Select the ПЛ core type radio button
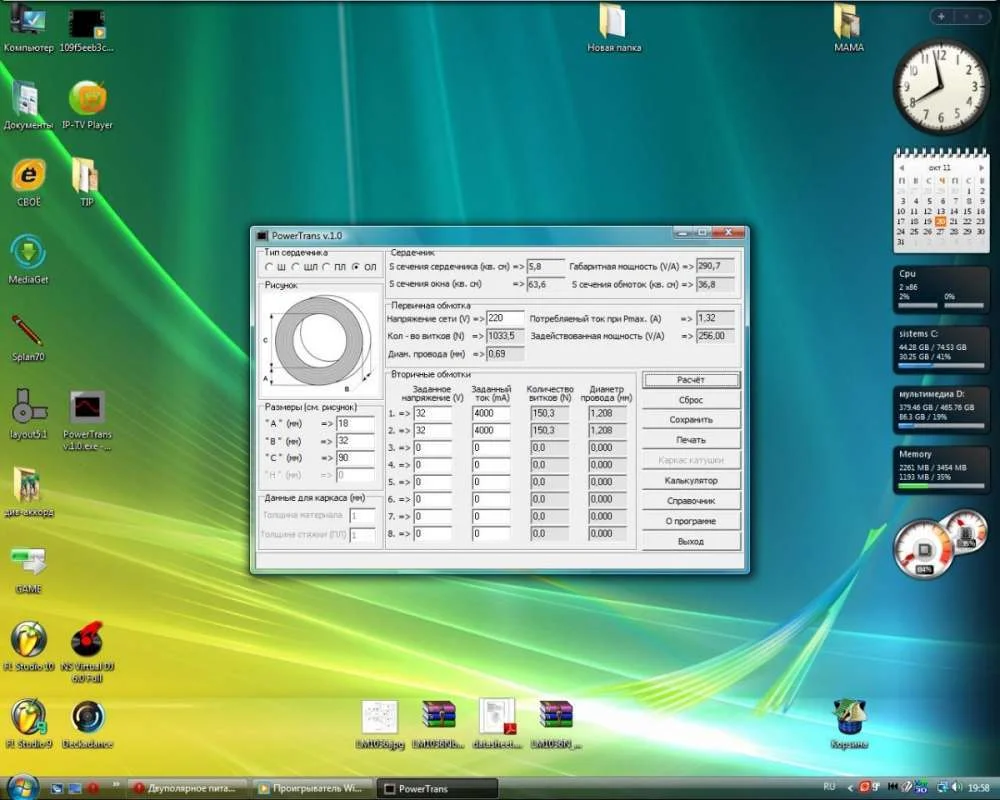This screenshot has width=1000, height=800. (x=326, y=267)
